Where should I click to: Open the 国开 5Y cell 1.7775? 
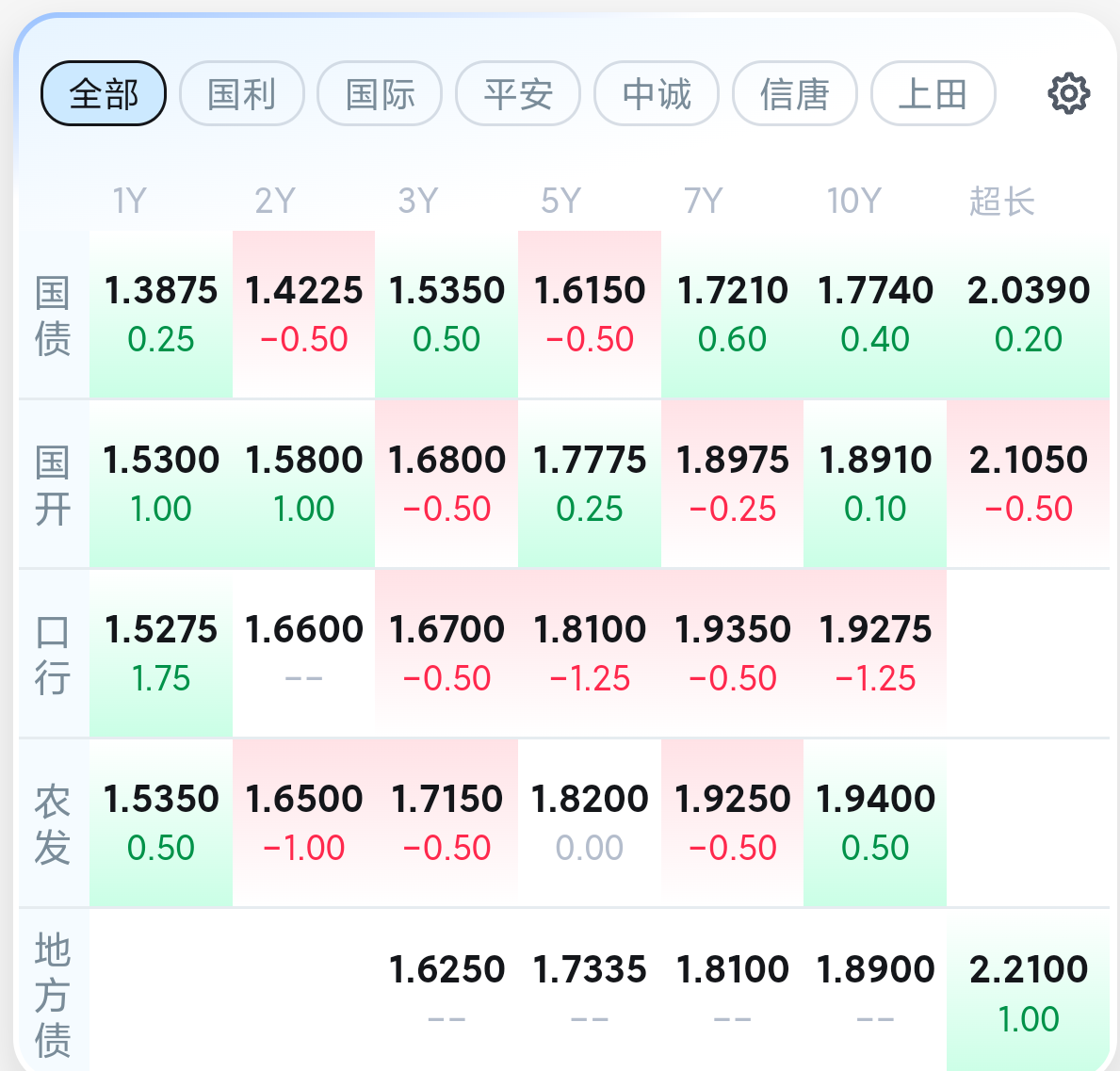[x=590, y=484]
